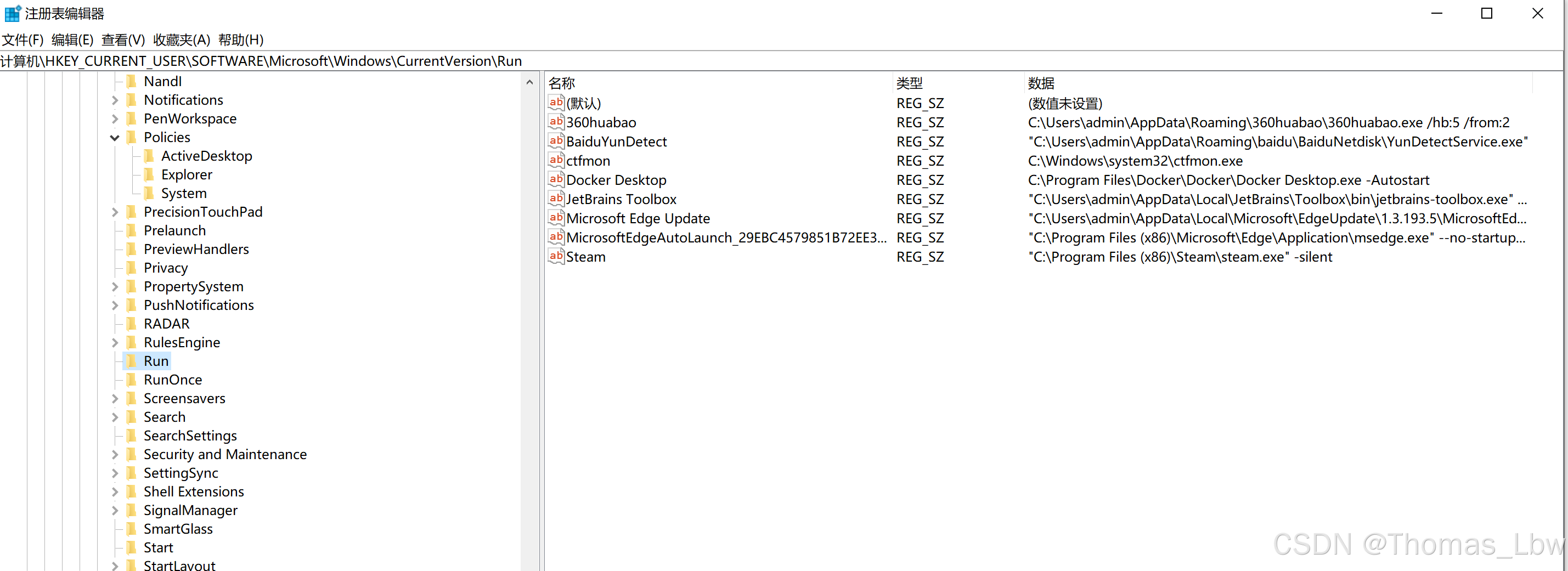Expand the Security and Maintenance key

tap(115, 454)
